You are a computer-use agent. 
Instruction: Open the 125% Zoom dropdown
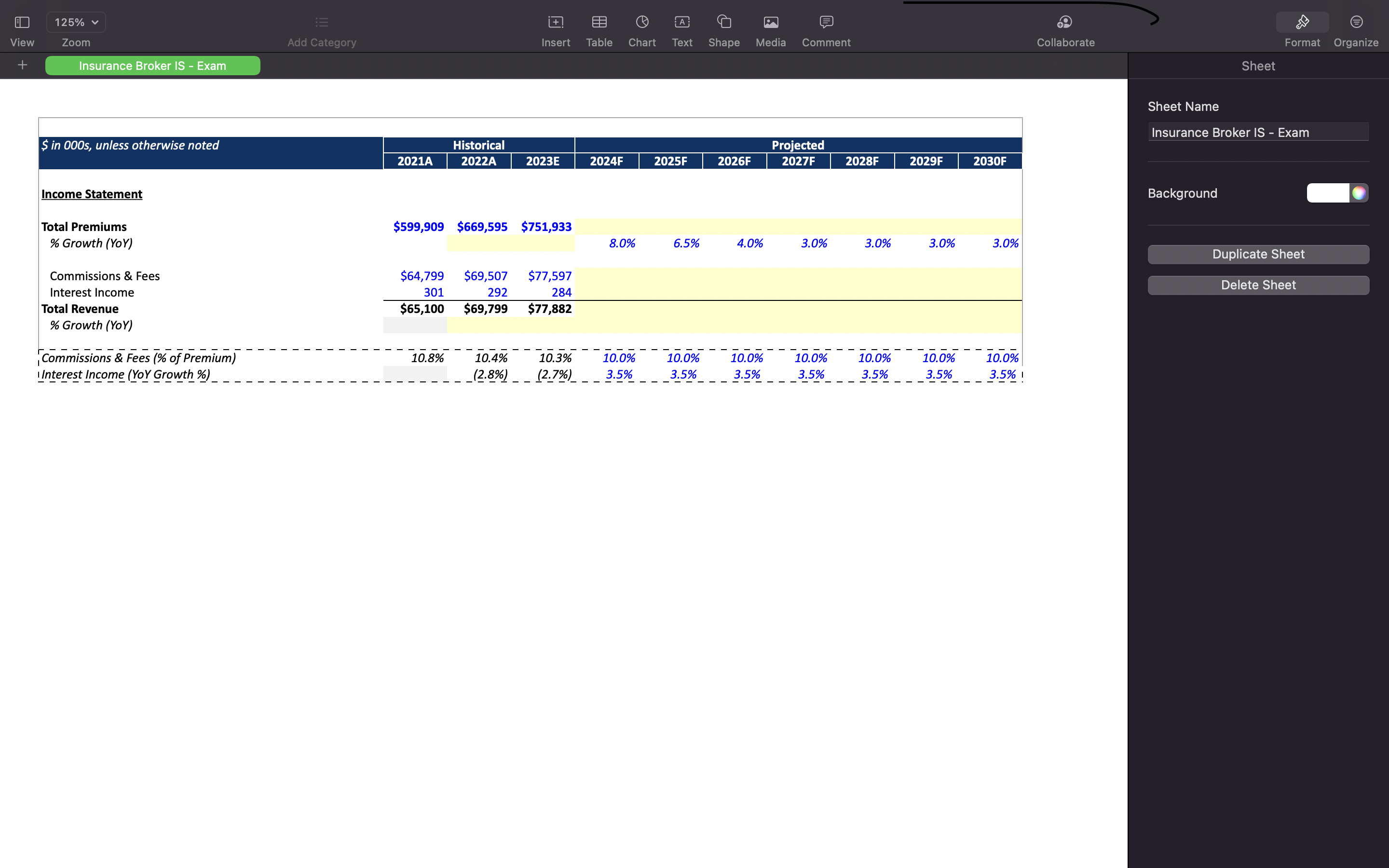tap(76, 22)
